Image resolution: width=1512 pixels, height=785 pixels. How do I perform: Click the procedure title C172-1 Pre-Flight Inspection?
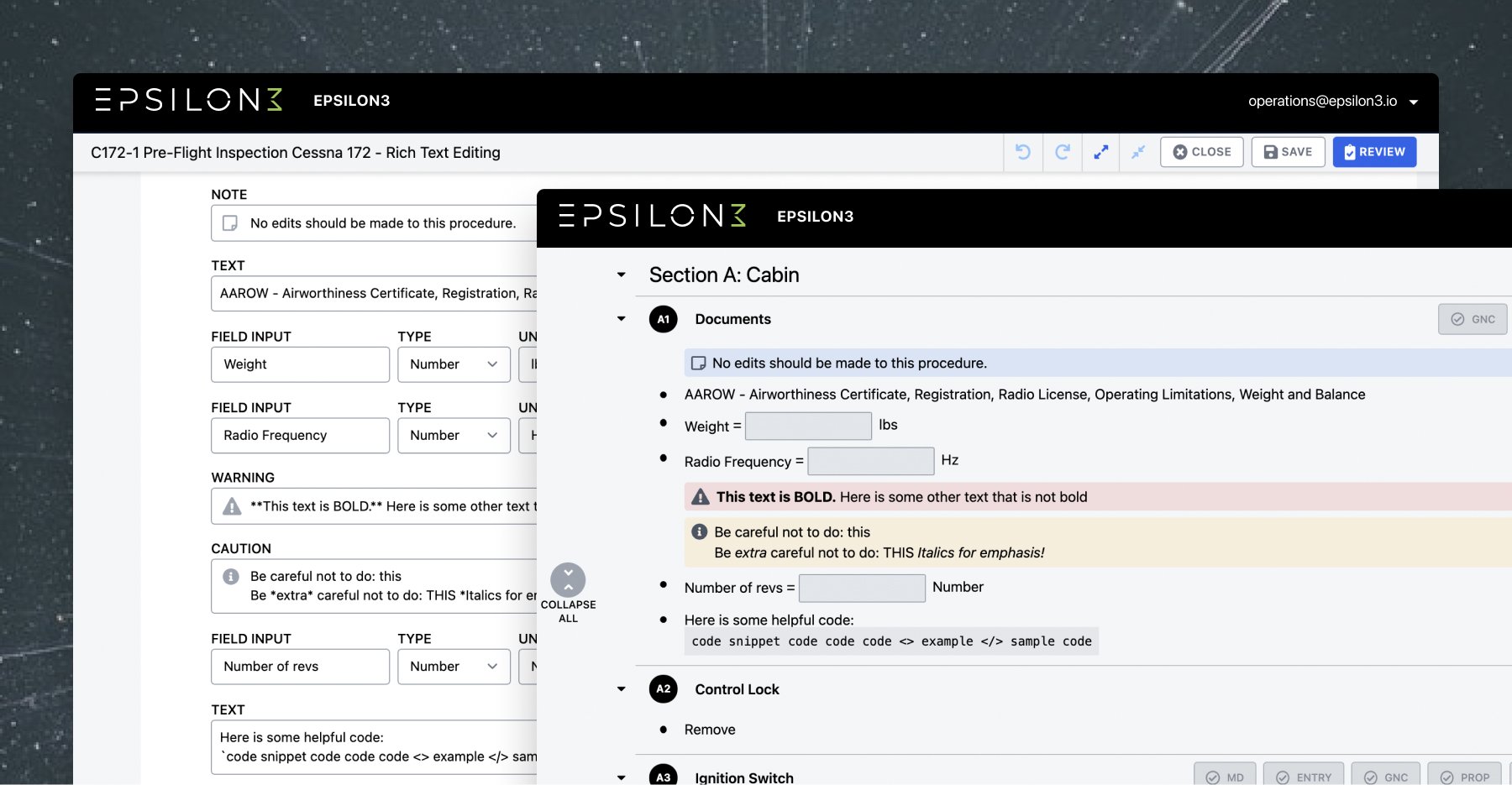click(296, 153)
